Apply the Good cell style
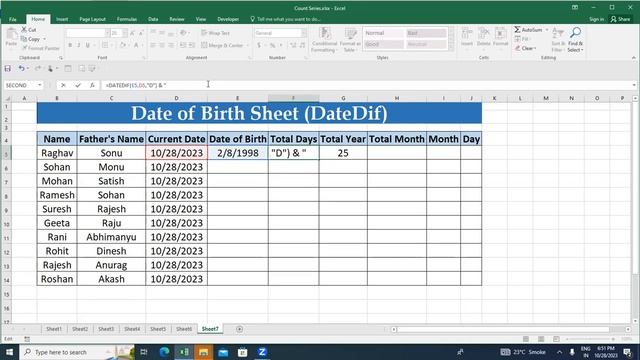Image resolution: width=640 pixels, height=360 pixels. (383, 44)
